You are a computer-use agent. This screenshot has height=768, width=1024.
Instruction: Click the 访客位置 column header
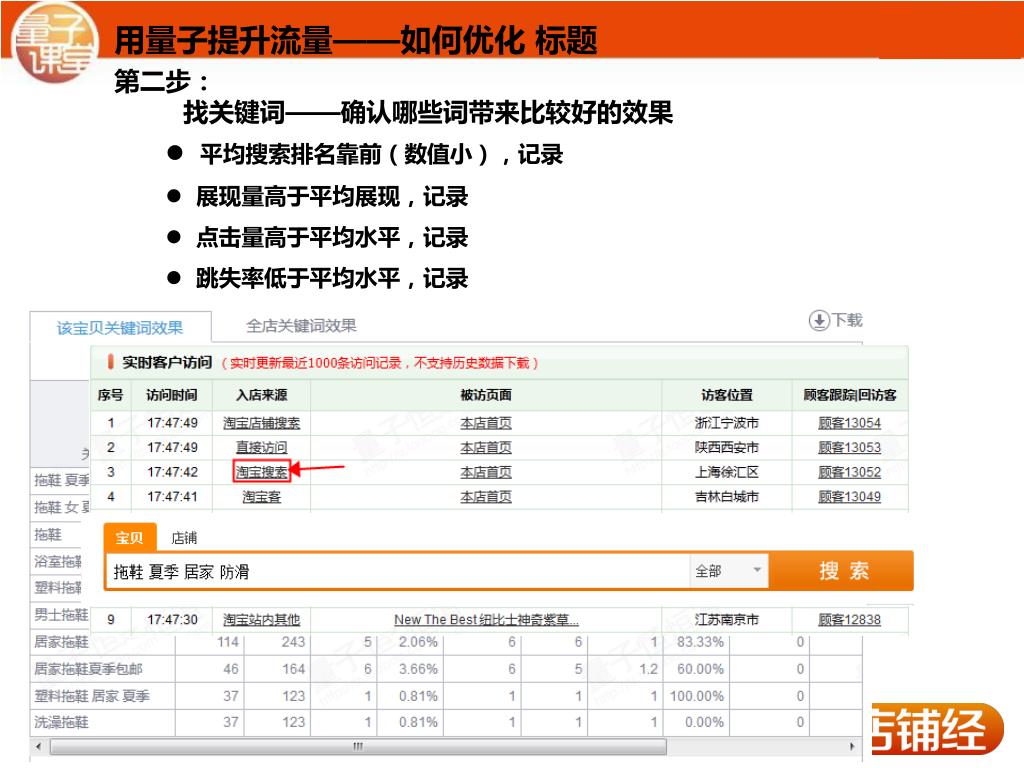click(727, 395)
